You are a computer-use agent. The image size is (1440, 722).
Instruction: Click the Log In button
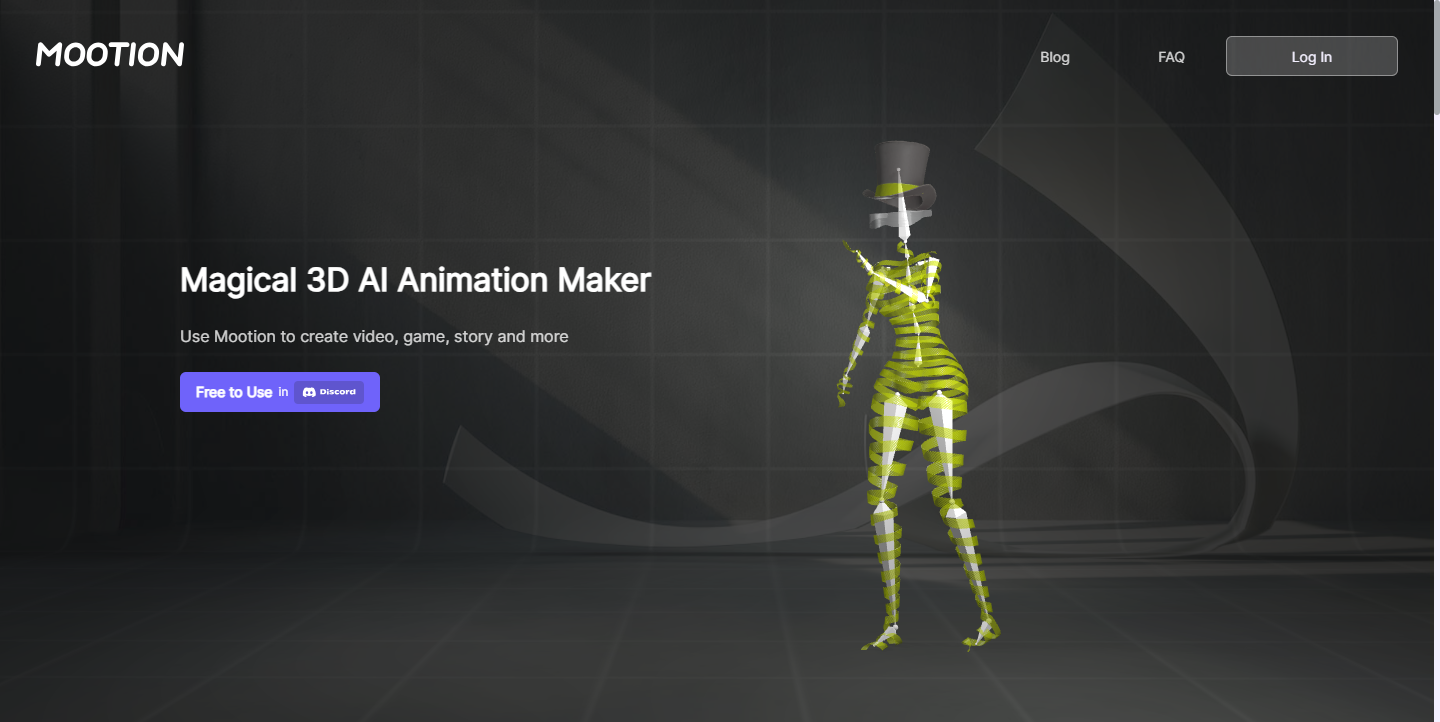(x=1312, y=56)
